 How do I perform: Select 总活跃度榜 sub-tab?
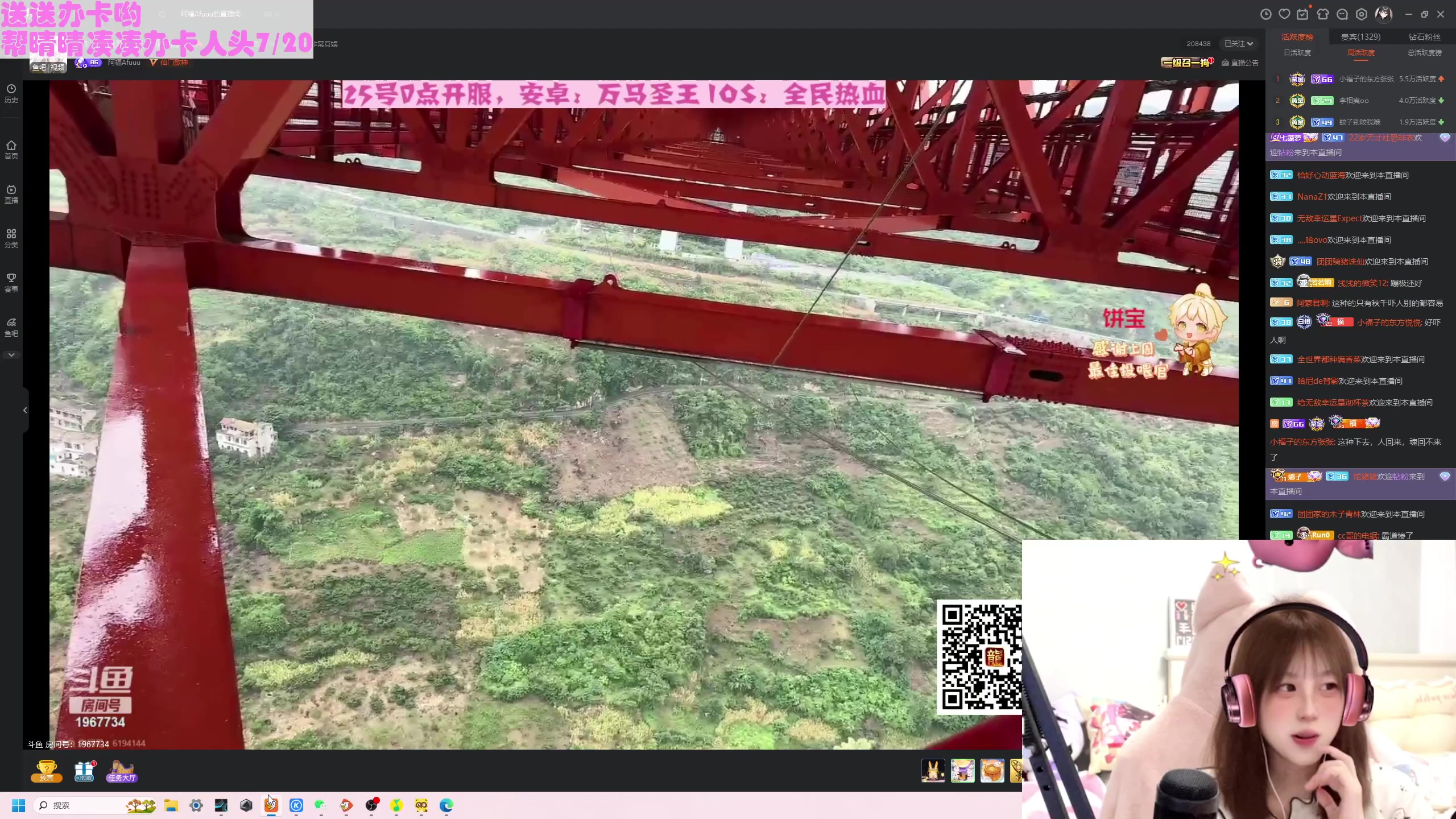[x=1424, y=53]
